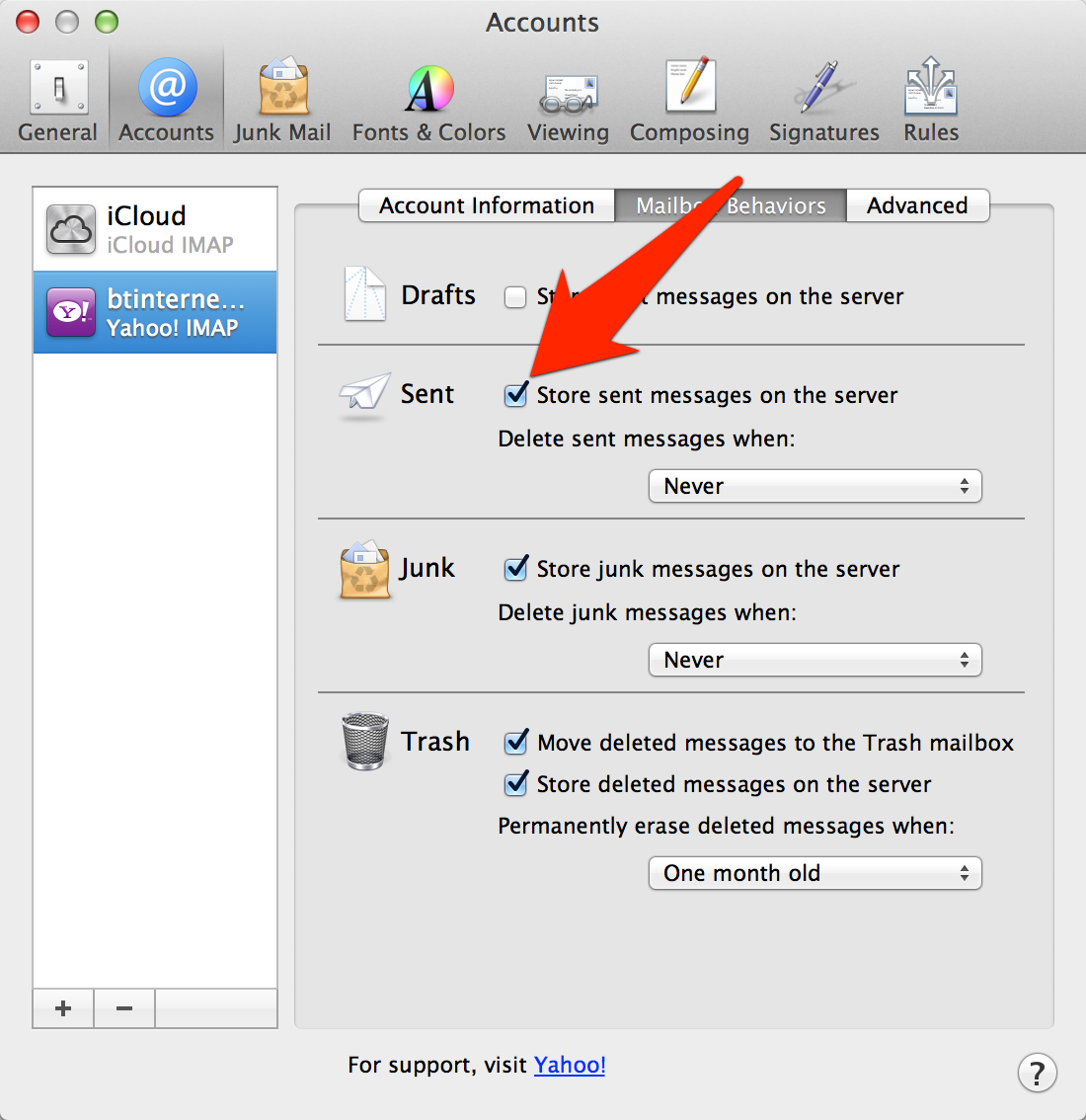
Task: Open Delete sent messages when dropdown
Action: click(x=814, y=486)
